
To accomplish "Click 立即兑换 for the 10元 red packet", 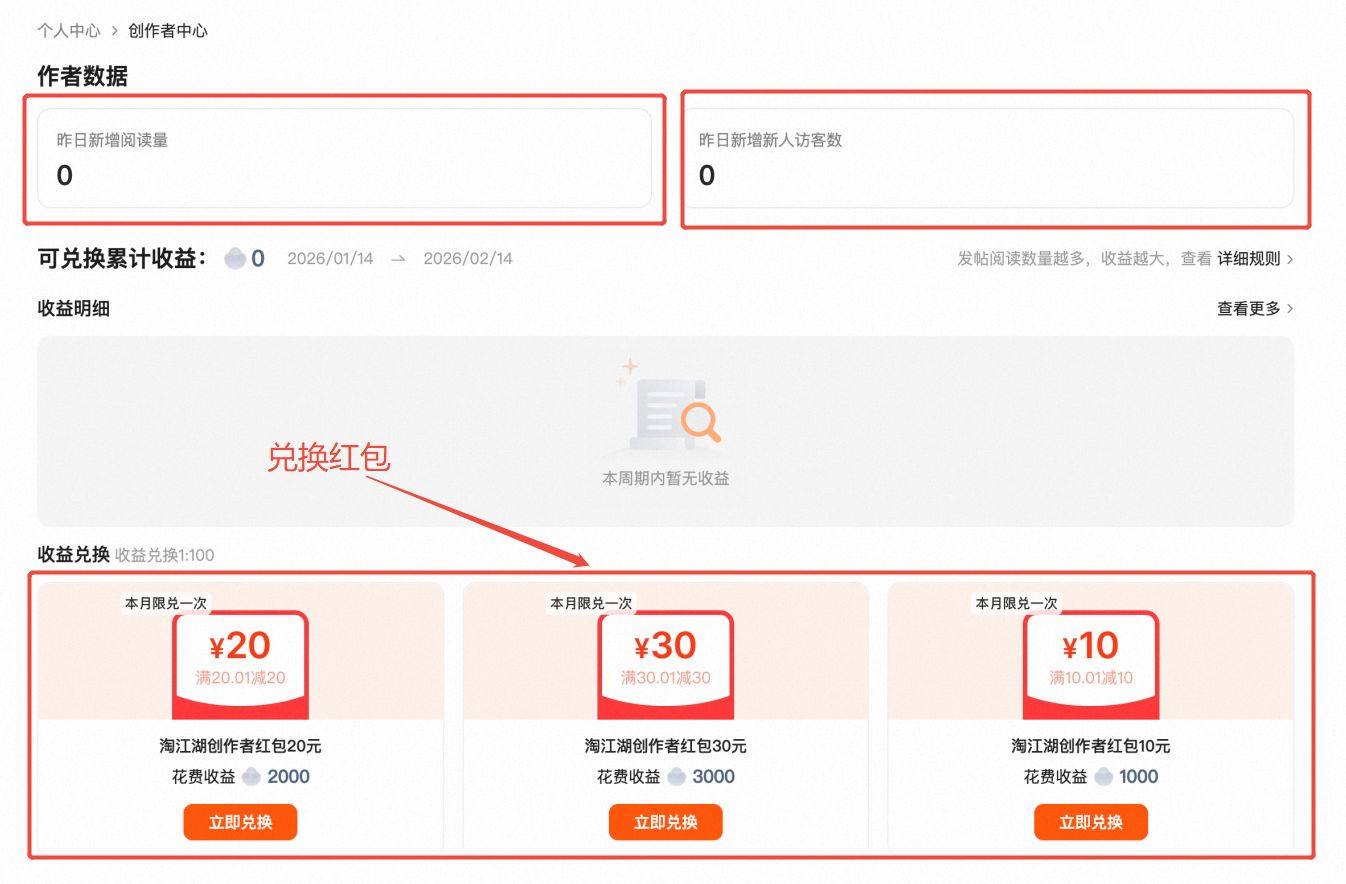I will (1090, 822).
